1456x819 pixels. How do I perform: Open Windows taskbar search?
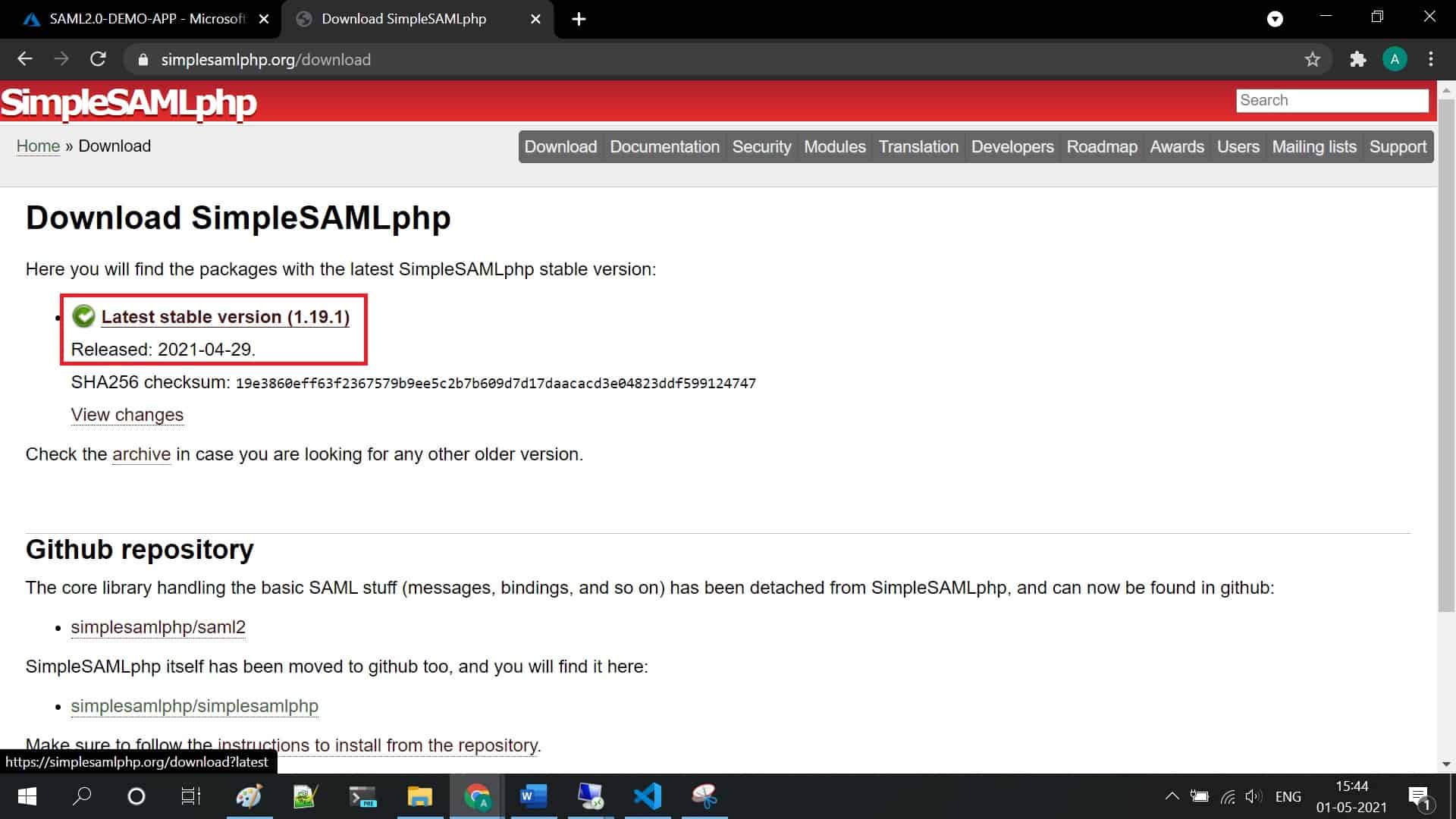coord(81,796)
